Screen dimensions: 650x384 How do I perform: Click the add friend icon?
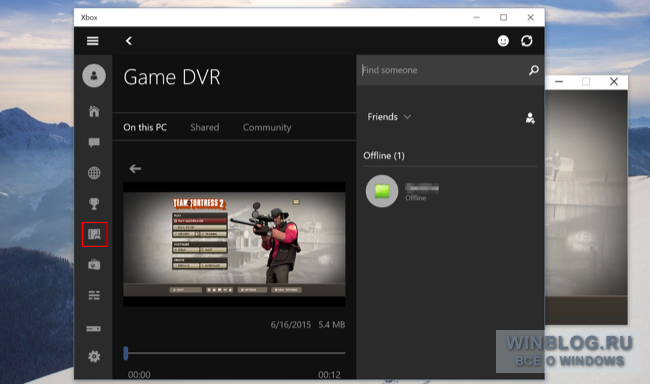coord(530,118)
